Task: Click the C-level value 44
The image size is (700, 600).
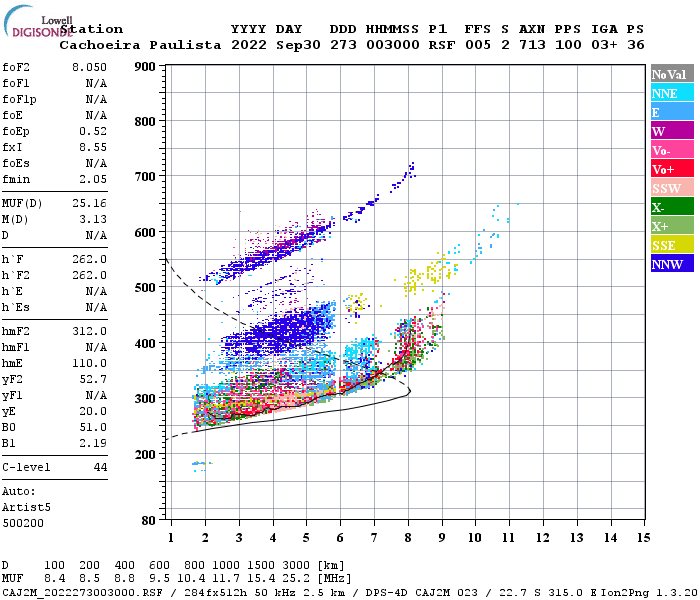Action: [x=100, y=467]
